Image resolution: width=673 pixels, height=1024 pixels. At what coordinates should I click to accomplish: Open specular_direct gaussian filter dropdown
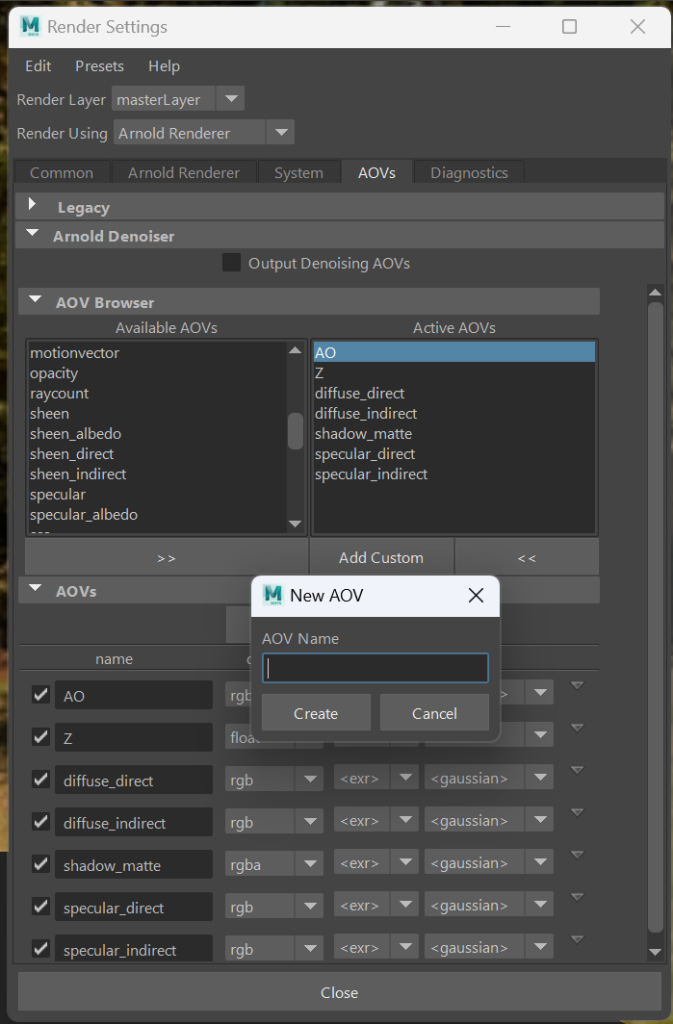coord(489,905)
